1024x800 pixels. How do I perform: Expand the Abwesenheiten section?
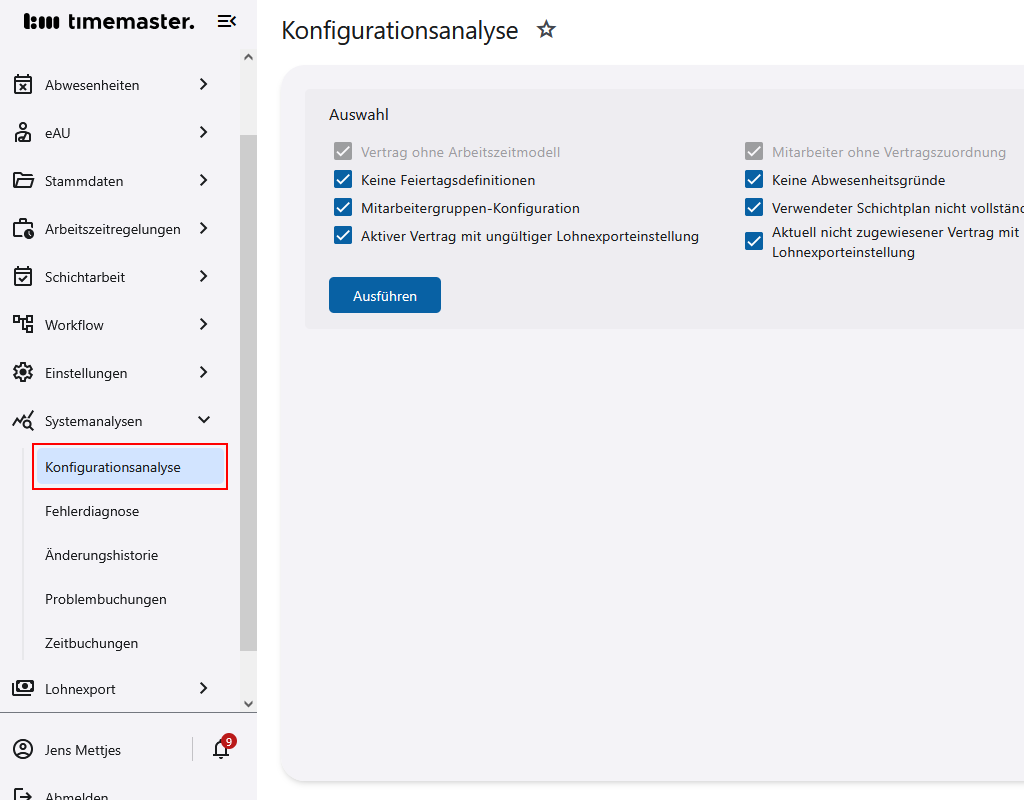(x=203, y=84)
